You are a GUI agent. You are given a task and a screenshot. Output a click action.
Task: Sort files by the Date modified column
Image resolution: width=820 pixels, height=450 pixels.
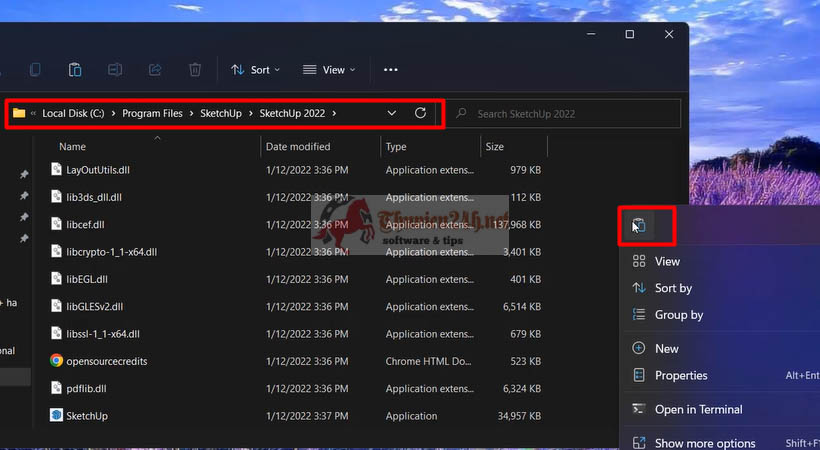click(x=298, y=147)
